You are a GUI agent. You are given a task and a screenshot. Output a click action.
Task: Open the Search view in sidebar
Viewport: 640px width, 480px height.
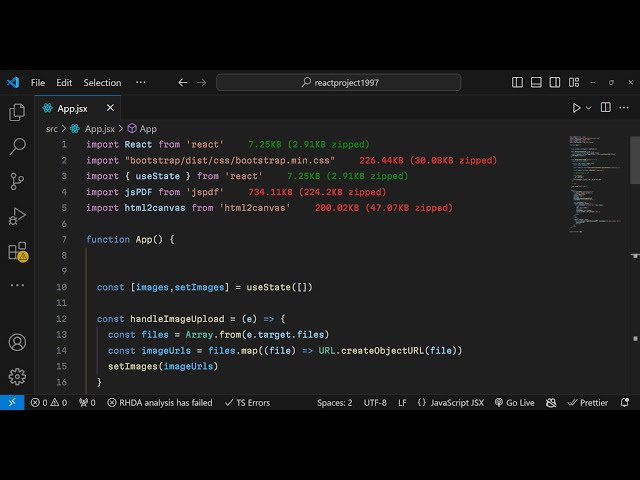point(17,147)
